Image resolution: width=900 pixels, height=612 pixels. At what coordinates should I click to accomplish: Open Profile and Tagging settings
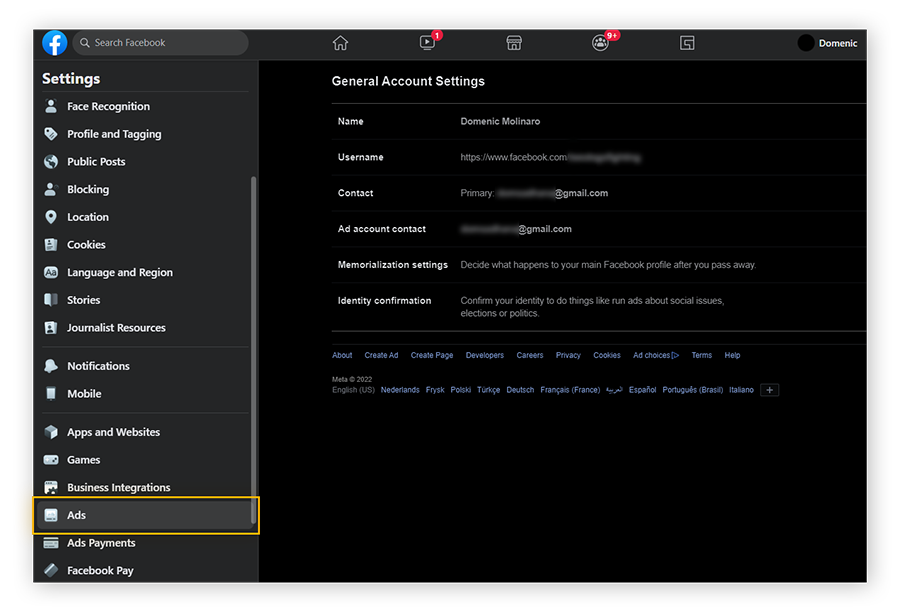(x=113, y=134)
